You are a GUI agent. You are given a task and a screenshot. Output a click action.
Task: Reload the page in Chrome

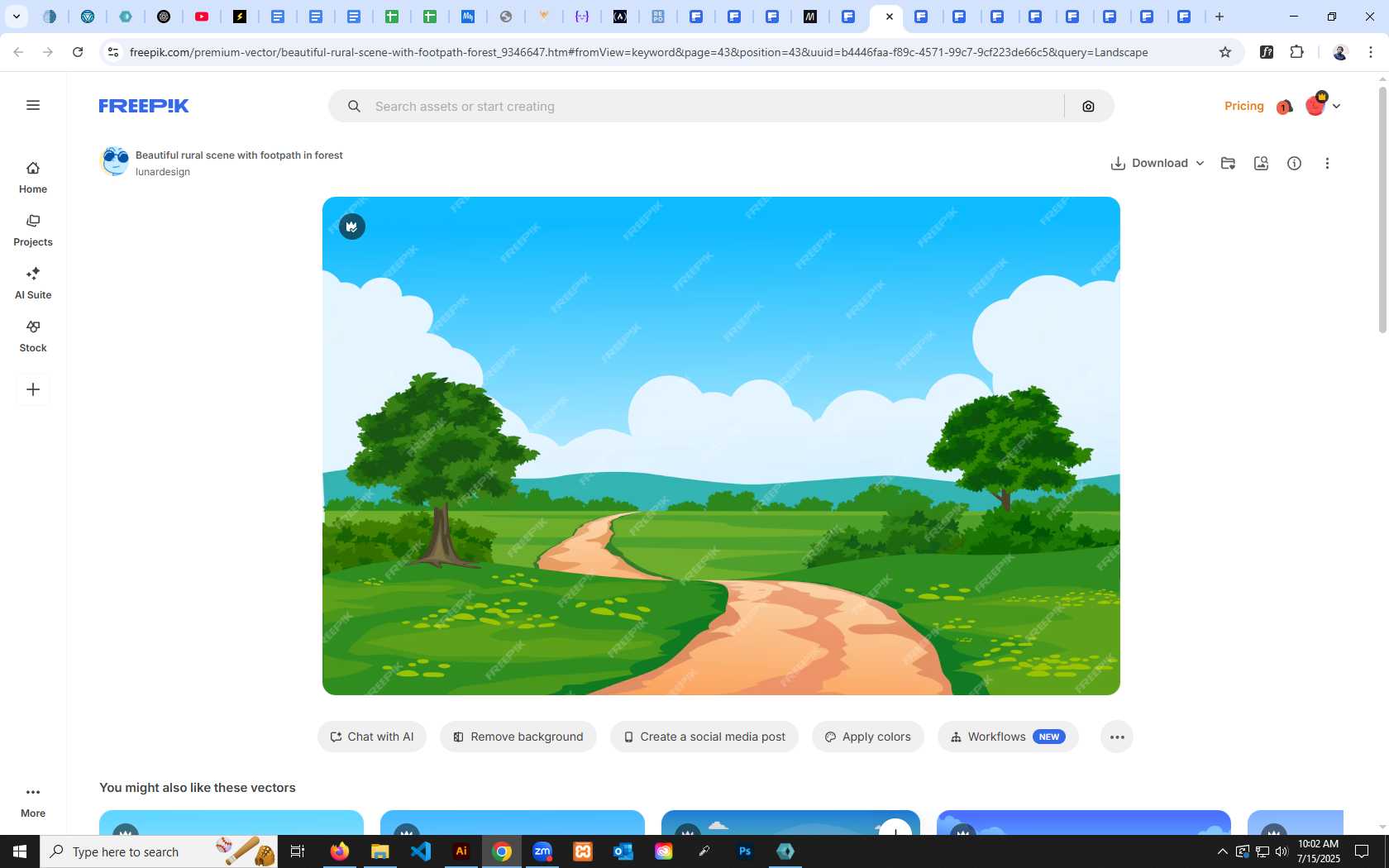pyautogui.click(x=78, y=52)
